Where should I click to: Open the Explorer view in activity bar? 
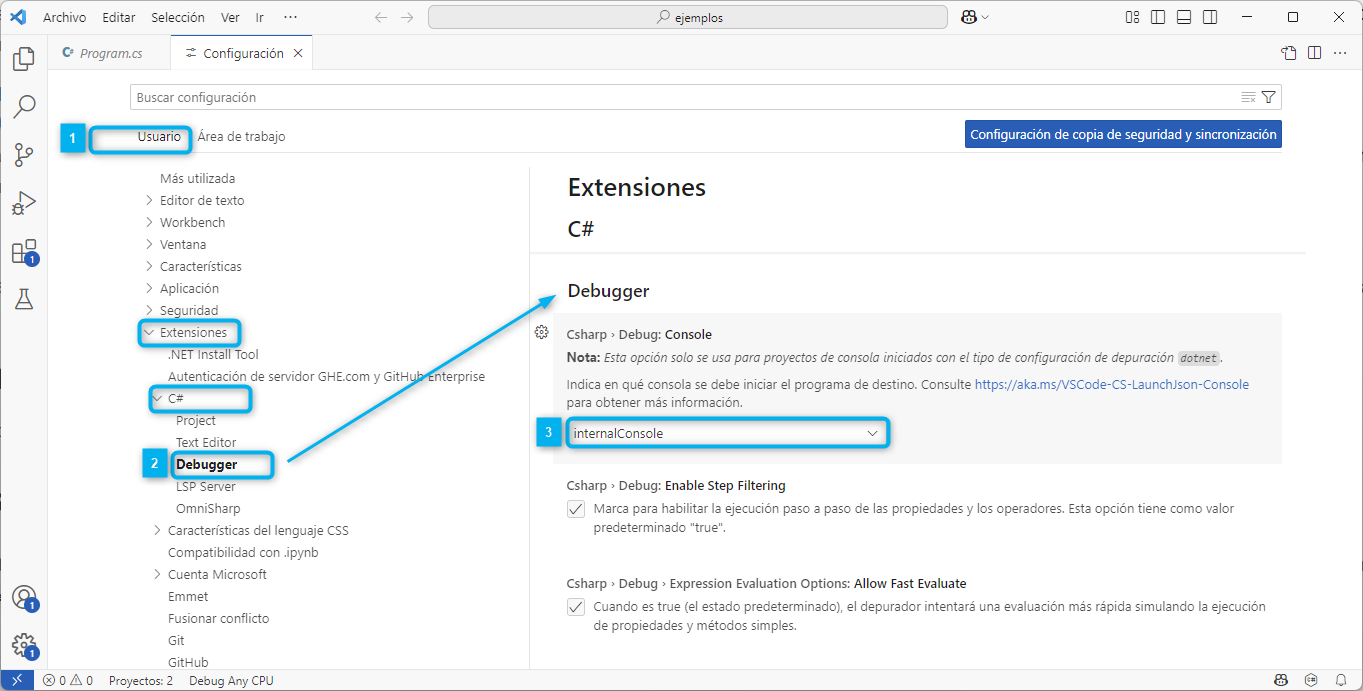[x=24, y=58]
